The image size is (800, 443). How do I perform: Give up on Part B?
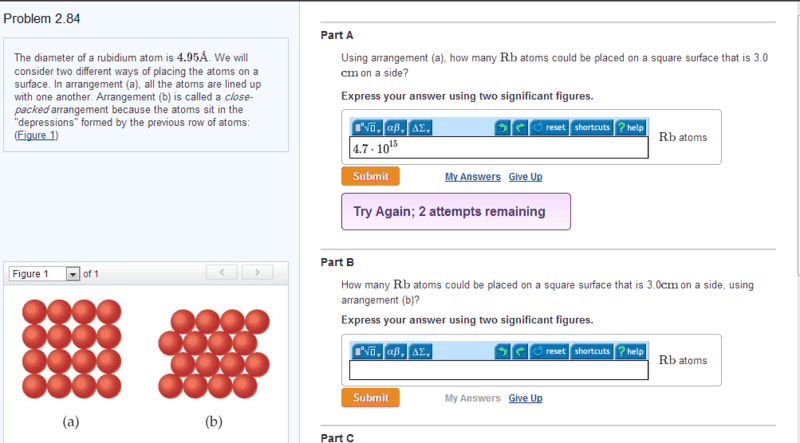click(x=525, y=398)
